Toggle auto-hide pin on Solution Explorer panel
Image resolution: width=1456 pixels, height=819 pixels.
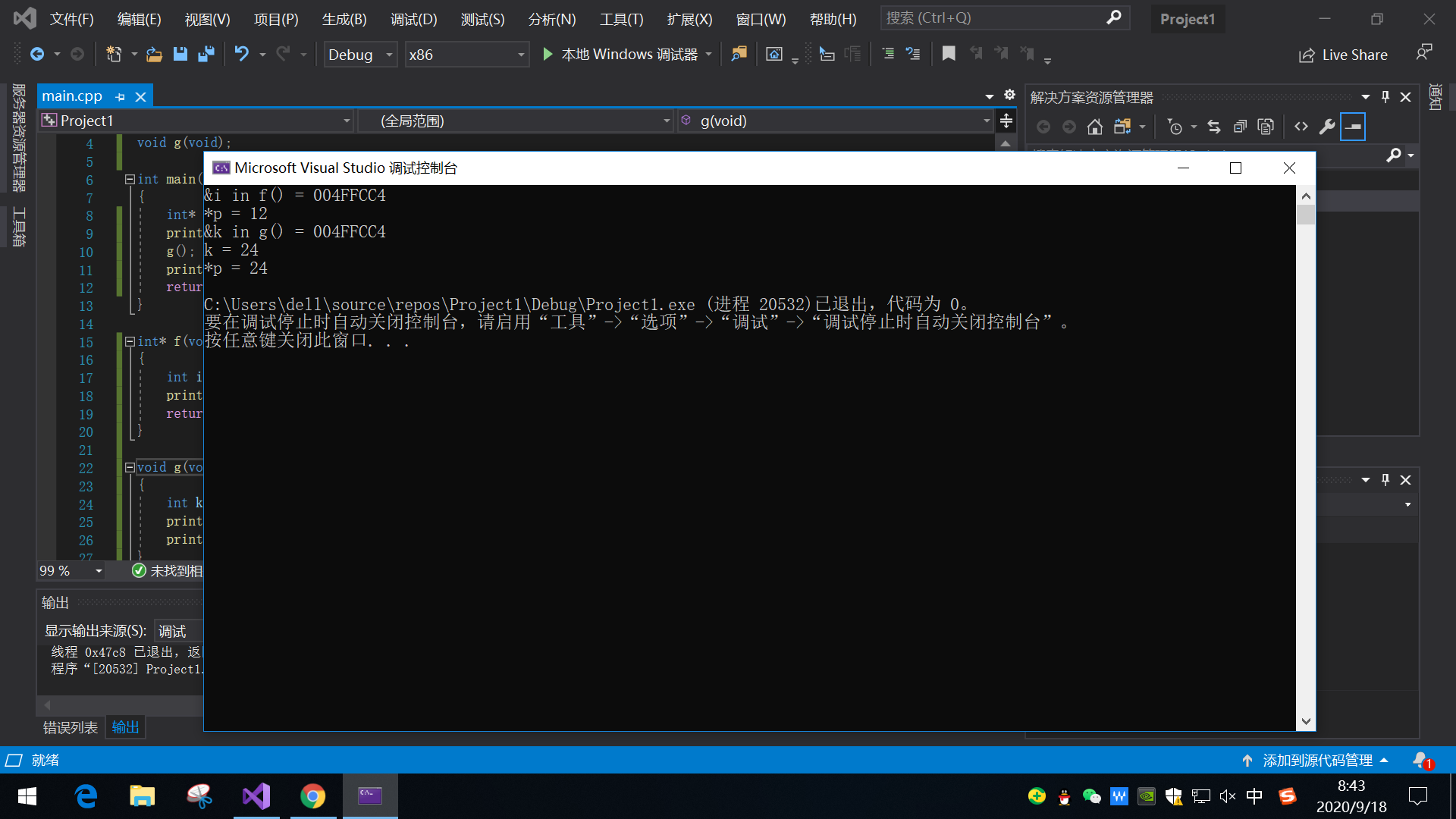(x=1385, y=97)
